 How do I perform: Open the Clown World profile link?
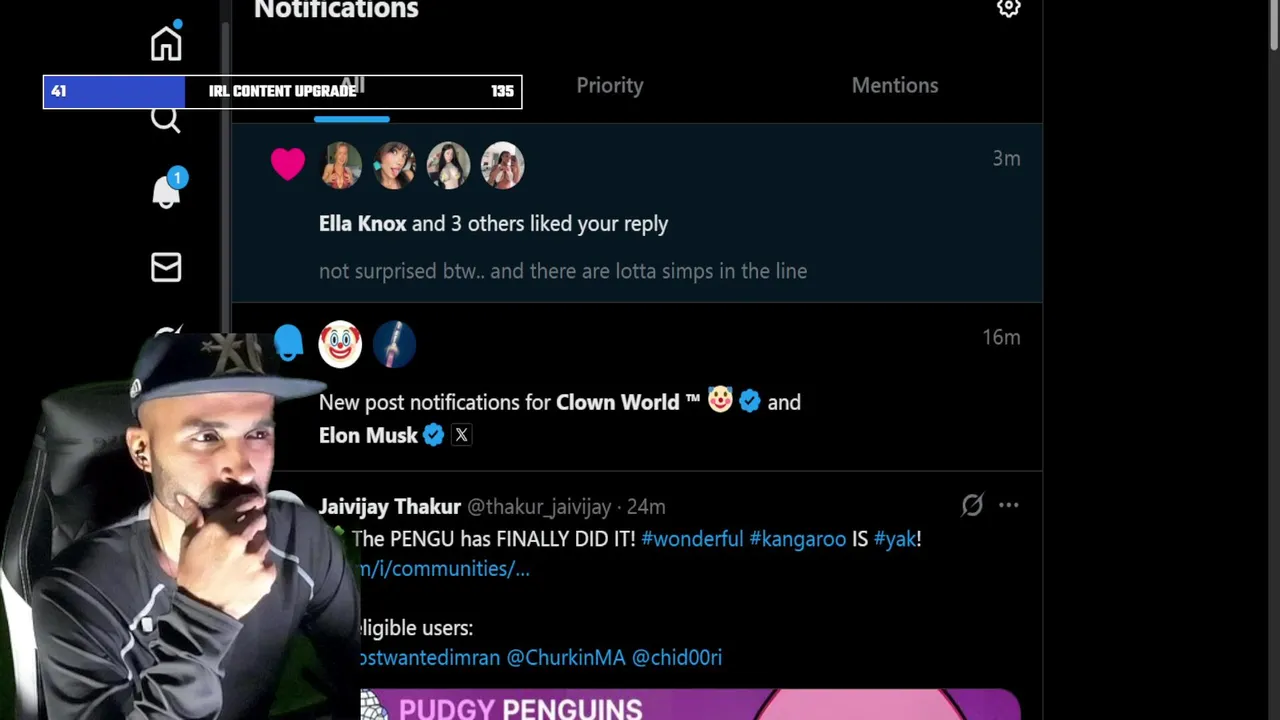point(618,402)
